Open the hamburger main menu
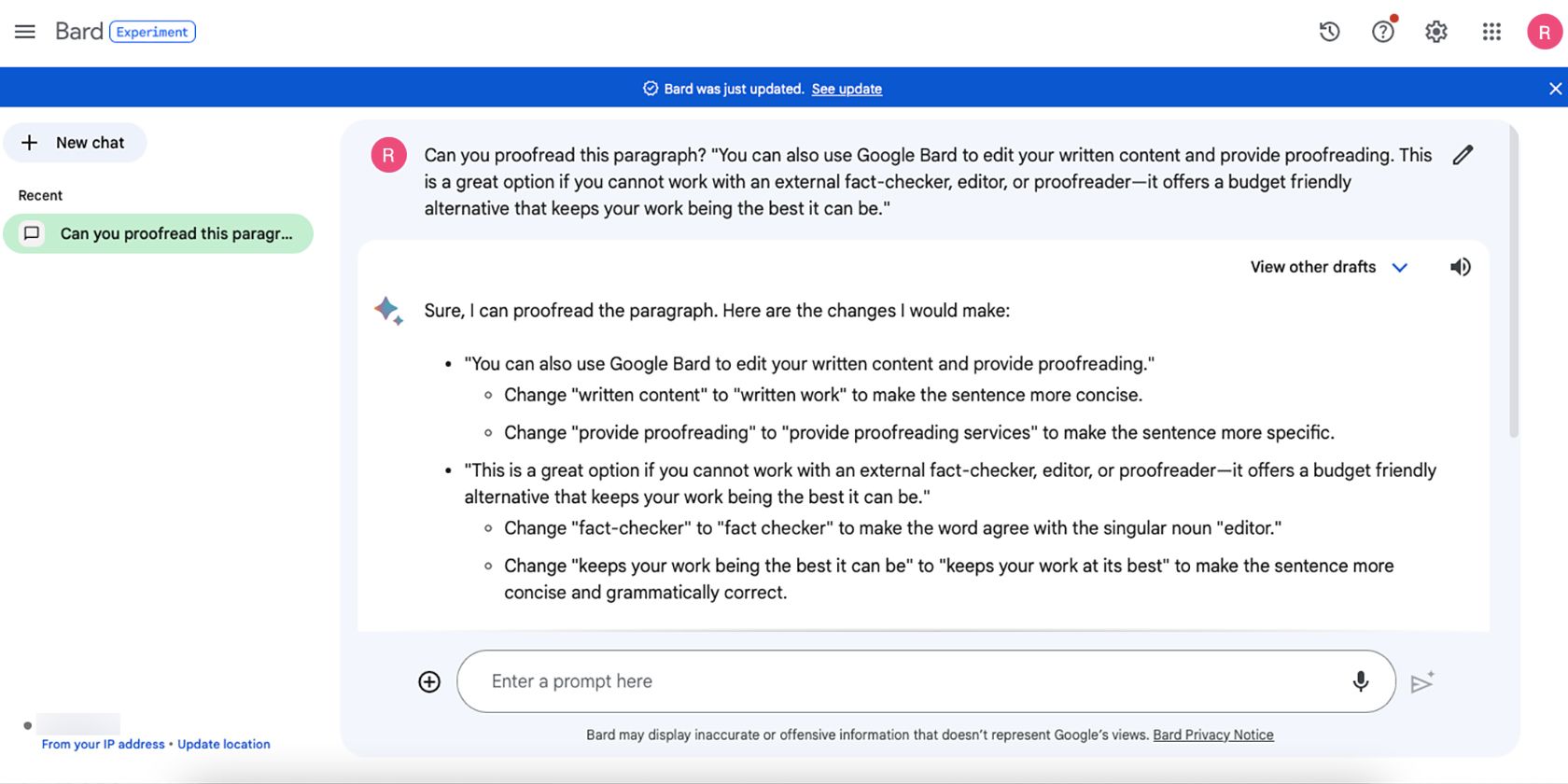Screen dimensions: 1568x784 tap(25, 32)
